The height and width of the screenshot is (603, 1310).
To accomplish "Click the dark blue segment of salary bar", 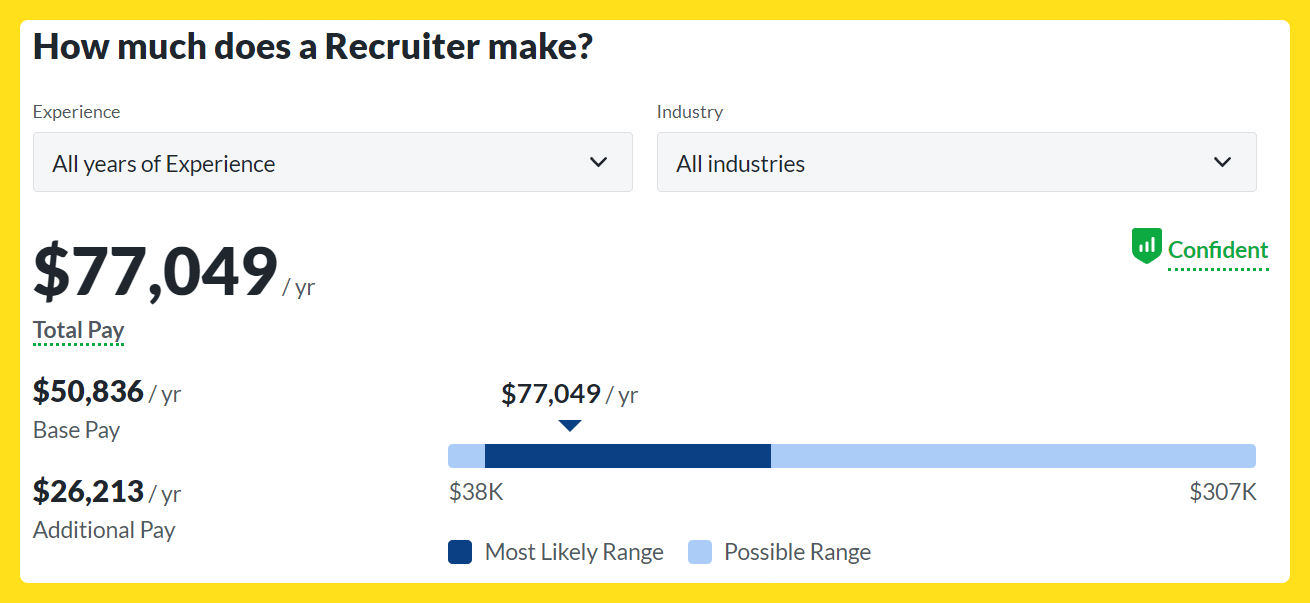I will pos(628,456).
